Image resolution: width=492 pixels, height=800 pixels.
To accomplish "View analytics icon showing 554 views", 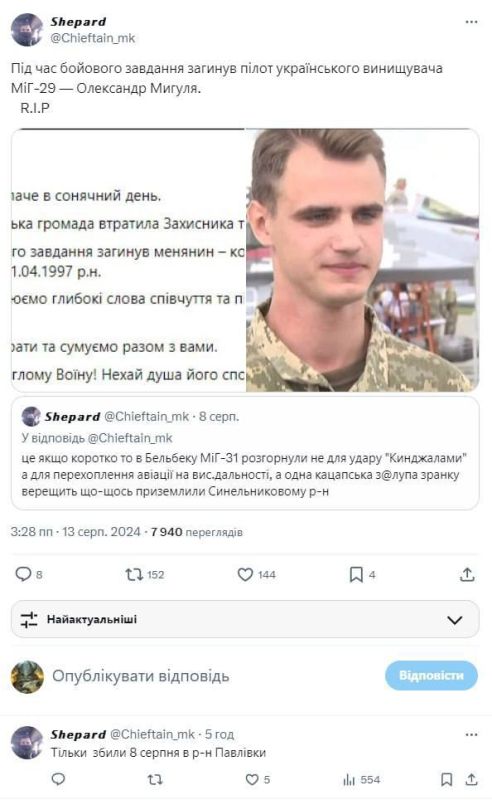I will pos(349,780).
